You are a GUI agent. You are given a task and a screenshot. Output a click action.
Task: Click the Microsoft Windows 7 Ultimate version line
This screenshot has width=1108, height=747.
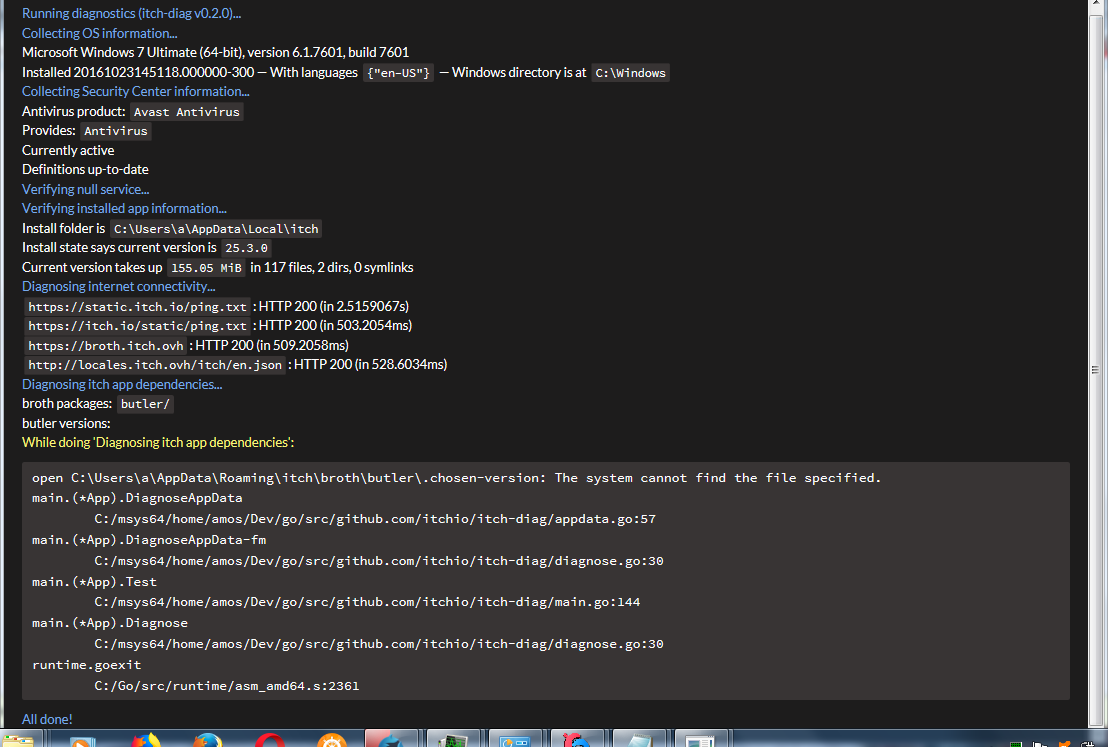(216, 52)
